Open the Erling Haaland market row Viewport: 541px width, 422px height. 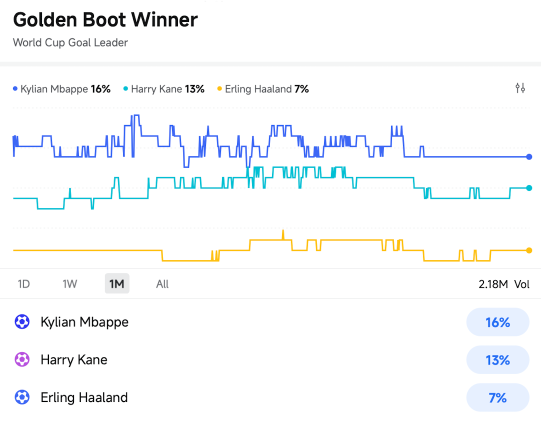click(270, 397)
